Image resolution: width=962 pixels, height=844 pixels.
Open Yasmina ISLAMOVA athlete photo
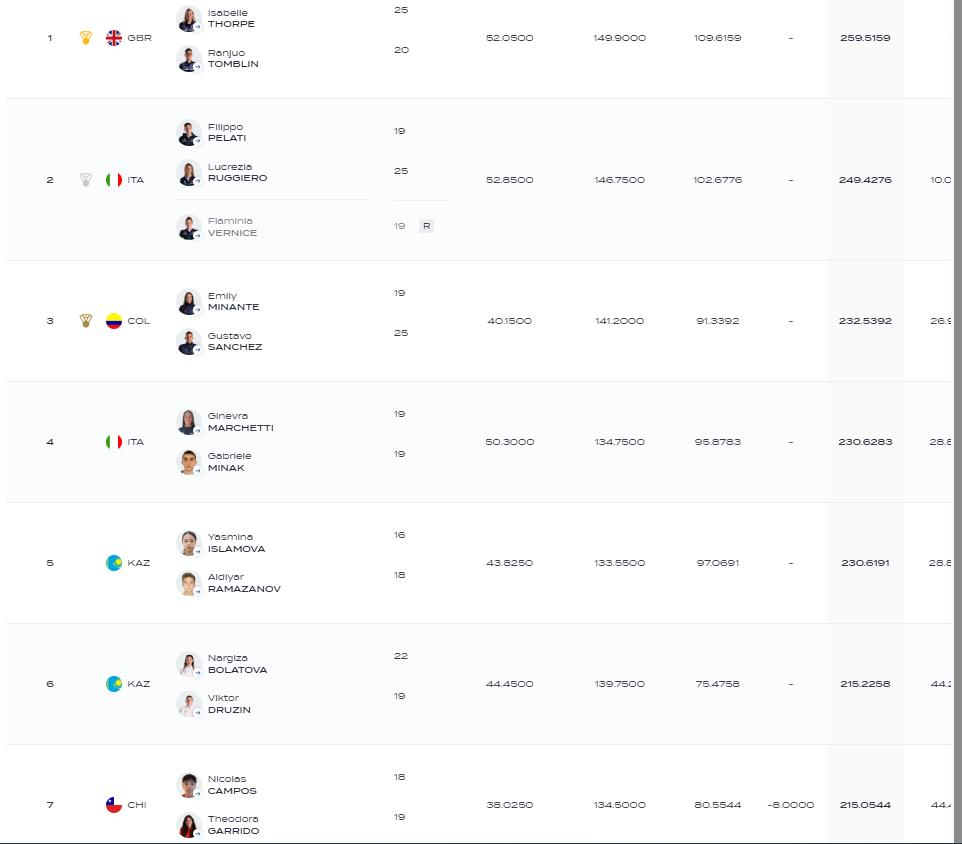189,543
